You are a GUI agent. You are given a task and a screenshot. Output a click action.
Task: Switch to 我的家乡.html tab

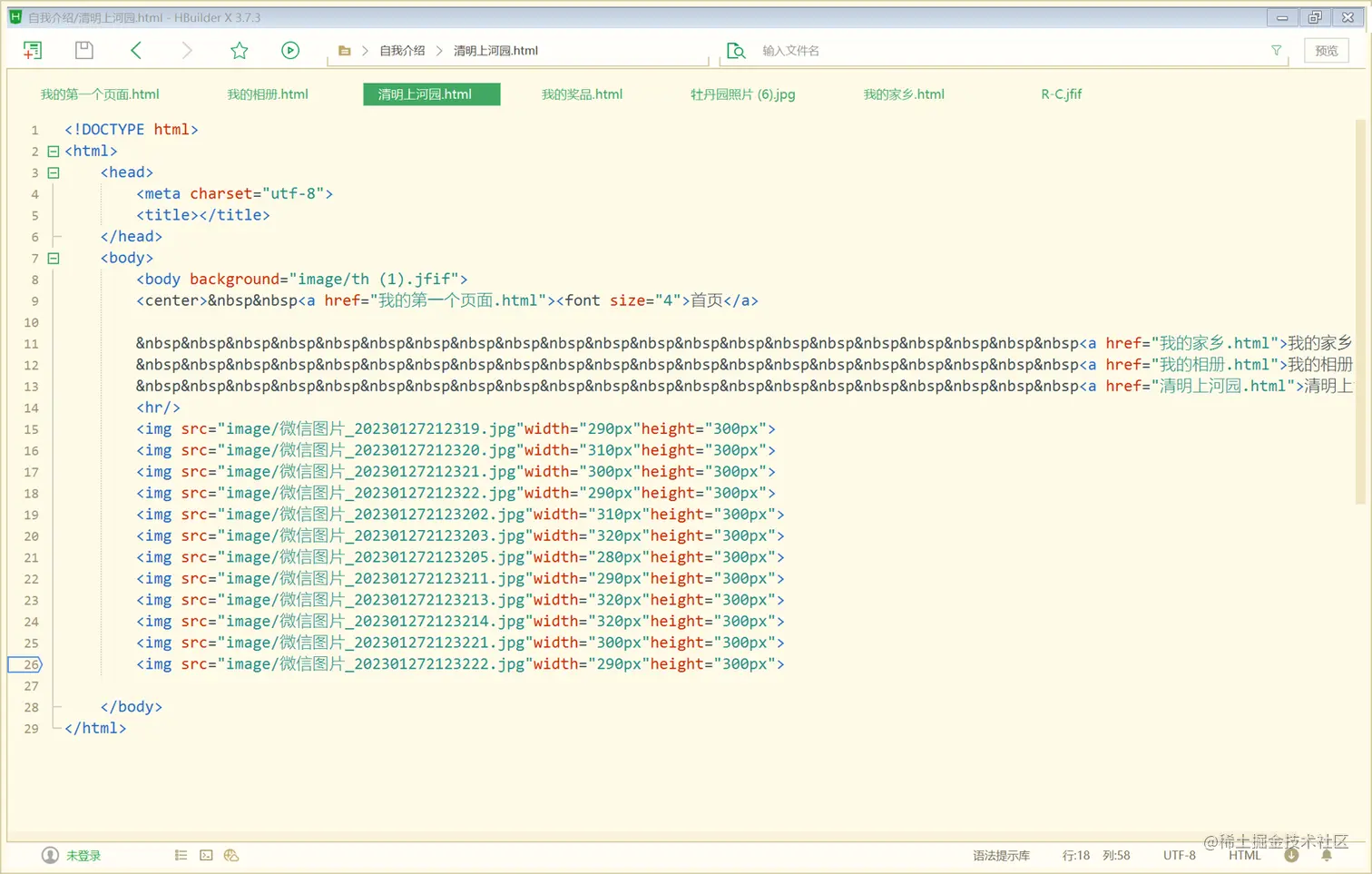904,94
